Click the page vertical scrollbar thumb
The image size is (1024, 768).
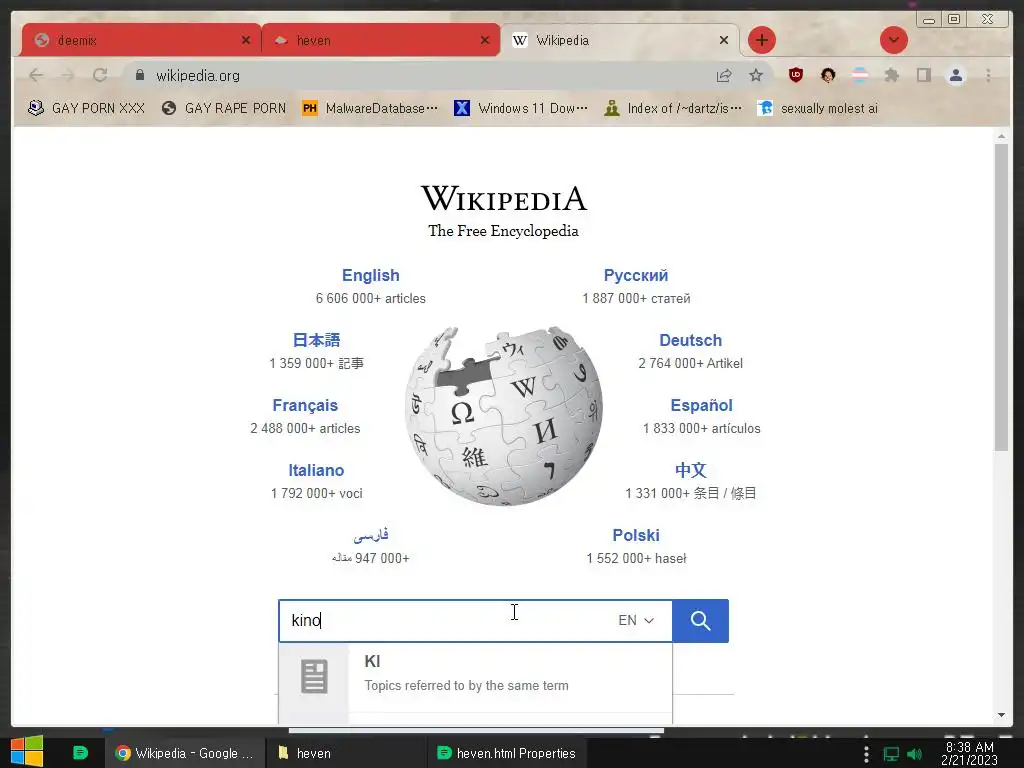[1001, 297]
